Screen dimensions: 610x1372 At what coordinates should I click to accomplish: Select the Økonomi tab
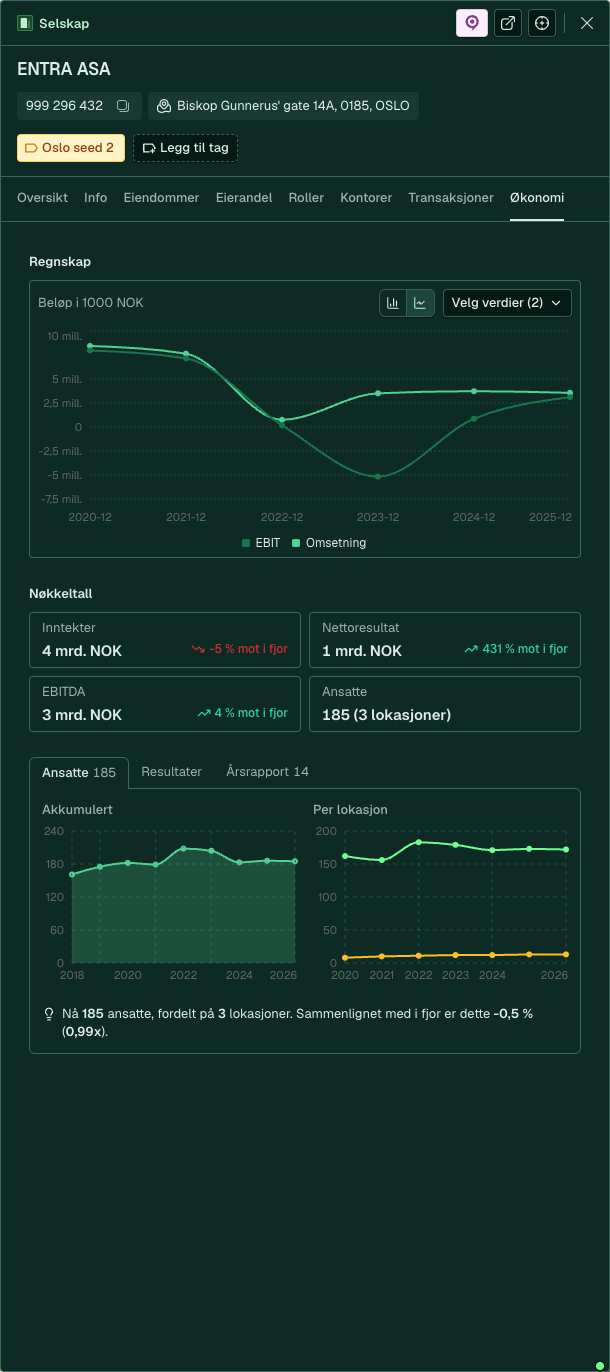537,198
